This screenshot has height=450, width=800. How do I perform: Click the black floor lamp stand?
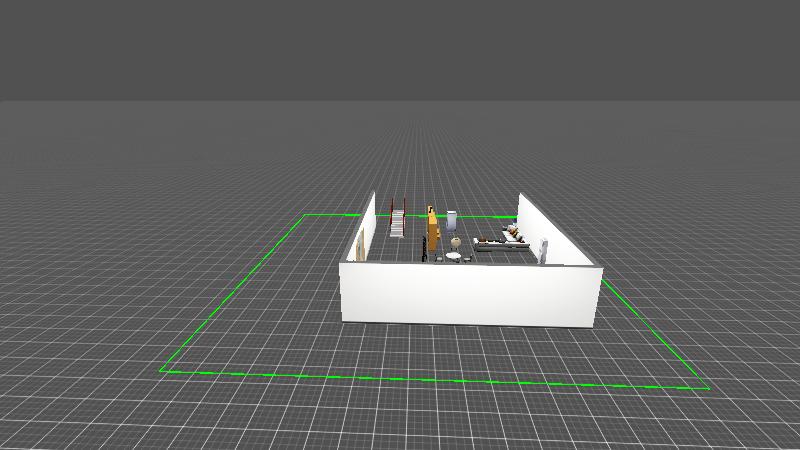tap(425, 250)
